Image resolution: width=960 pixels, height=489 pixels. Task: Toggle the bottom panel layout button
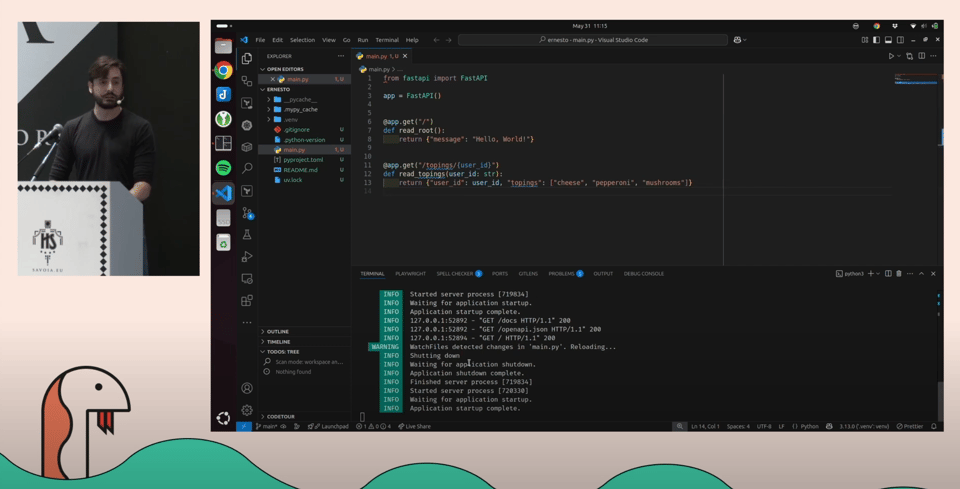point(888,40)
